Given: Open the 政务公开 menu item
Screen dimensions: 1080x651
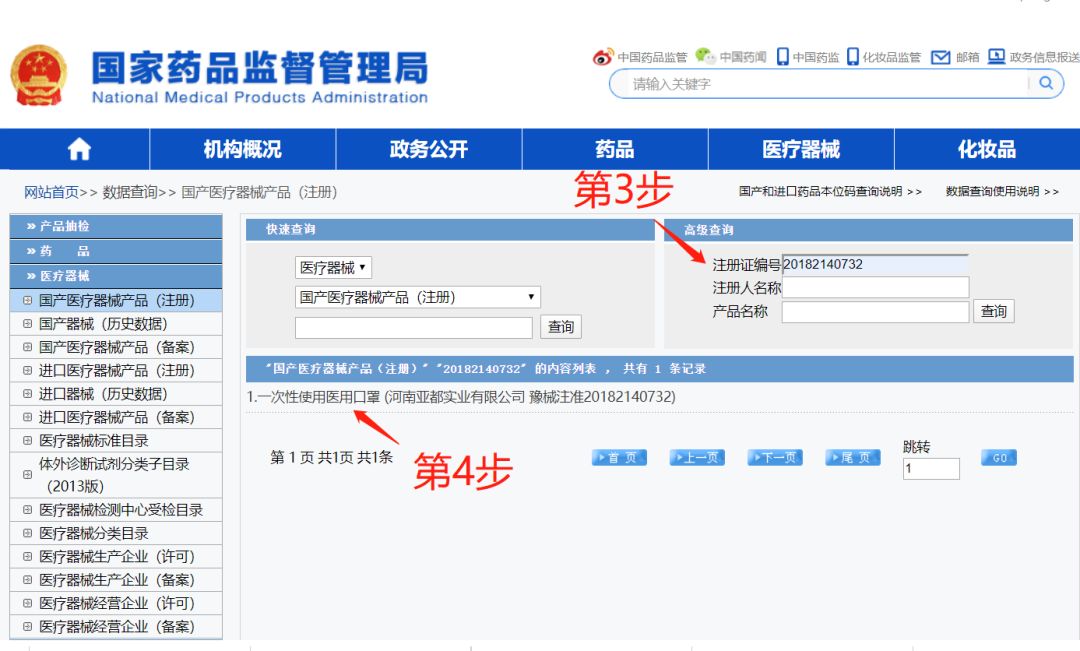Looking at the screenshot, I should (426, 148).
